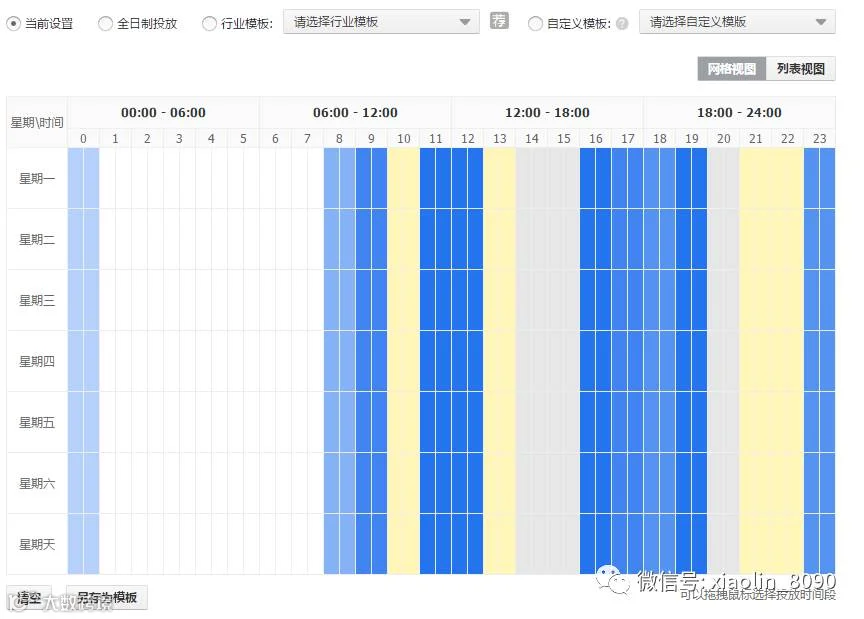Click the dark blue 星期三 cell at hour 11
864x619 pixels.
(x=435, y=300)
